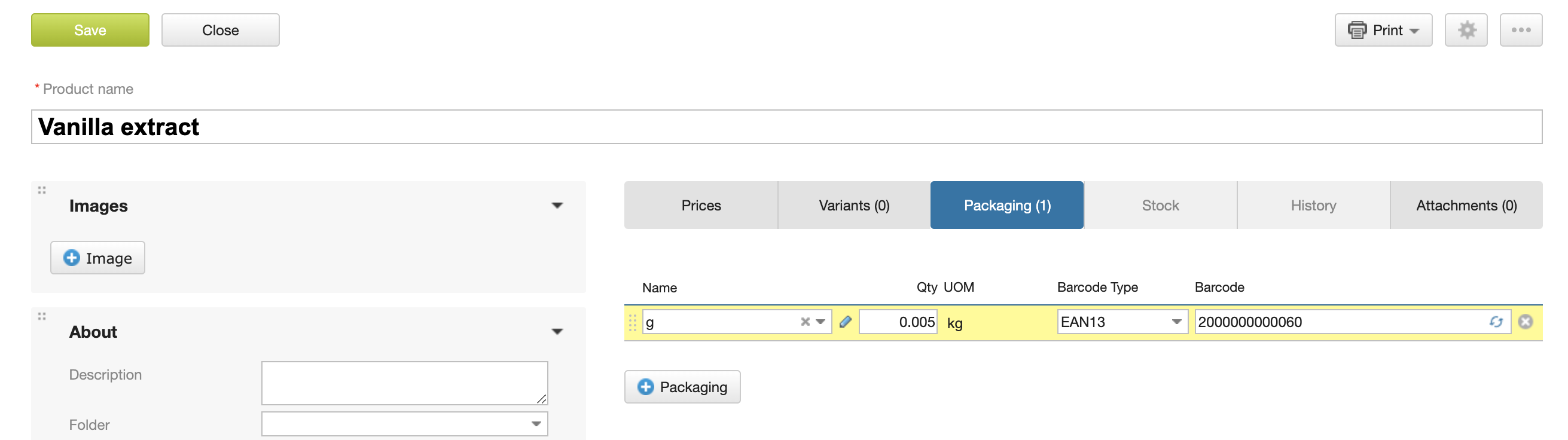Open the Print dropdown menu
This screenshot has height=440, width=1568.
(1383, 30)
